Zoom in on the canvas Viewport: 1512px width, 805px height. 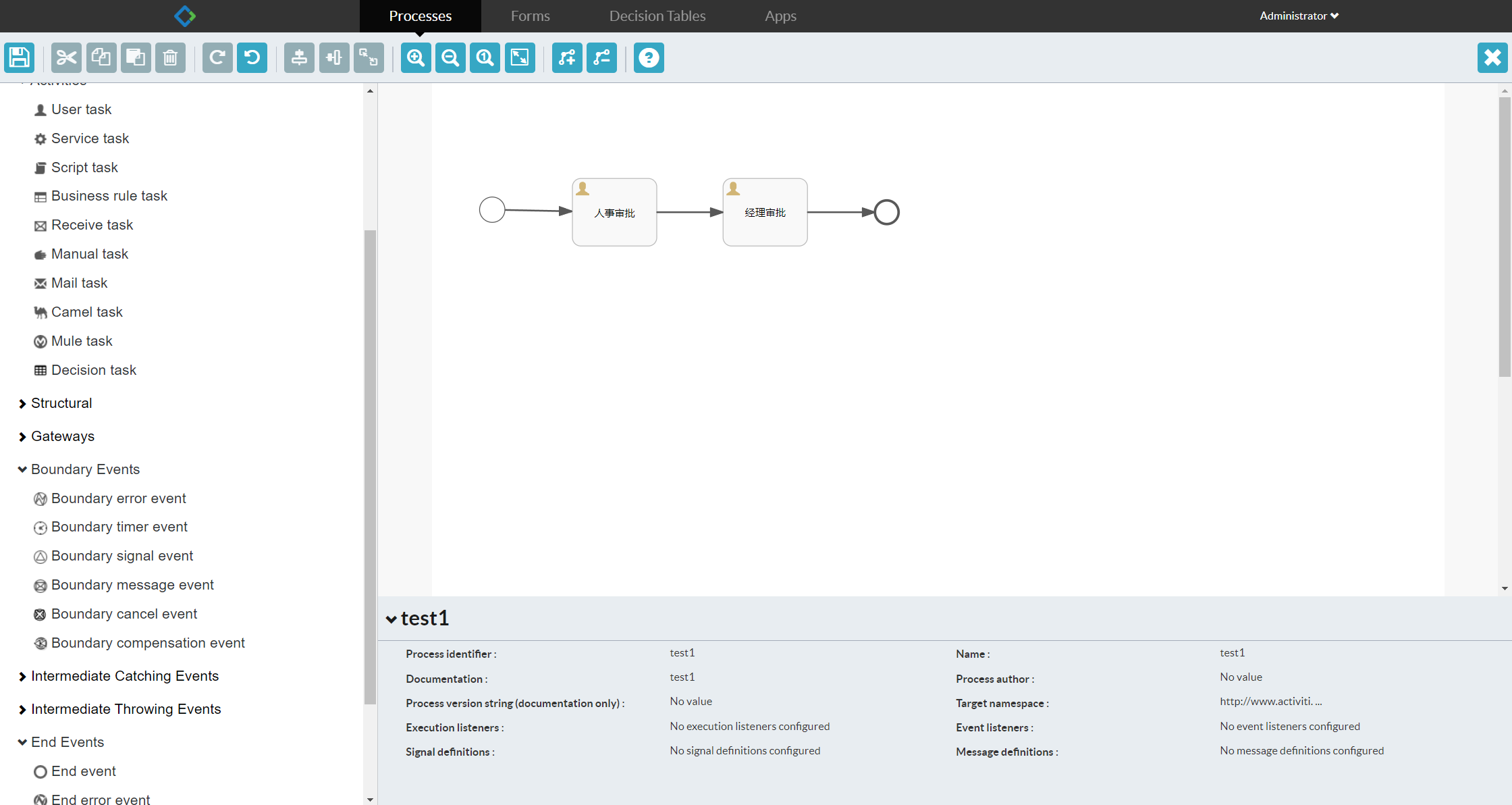tap(416, 57)
